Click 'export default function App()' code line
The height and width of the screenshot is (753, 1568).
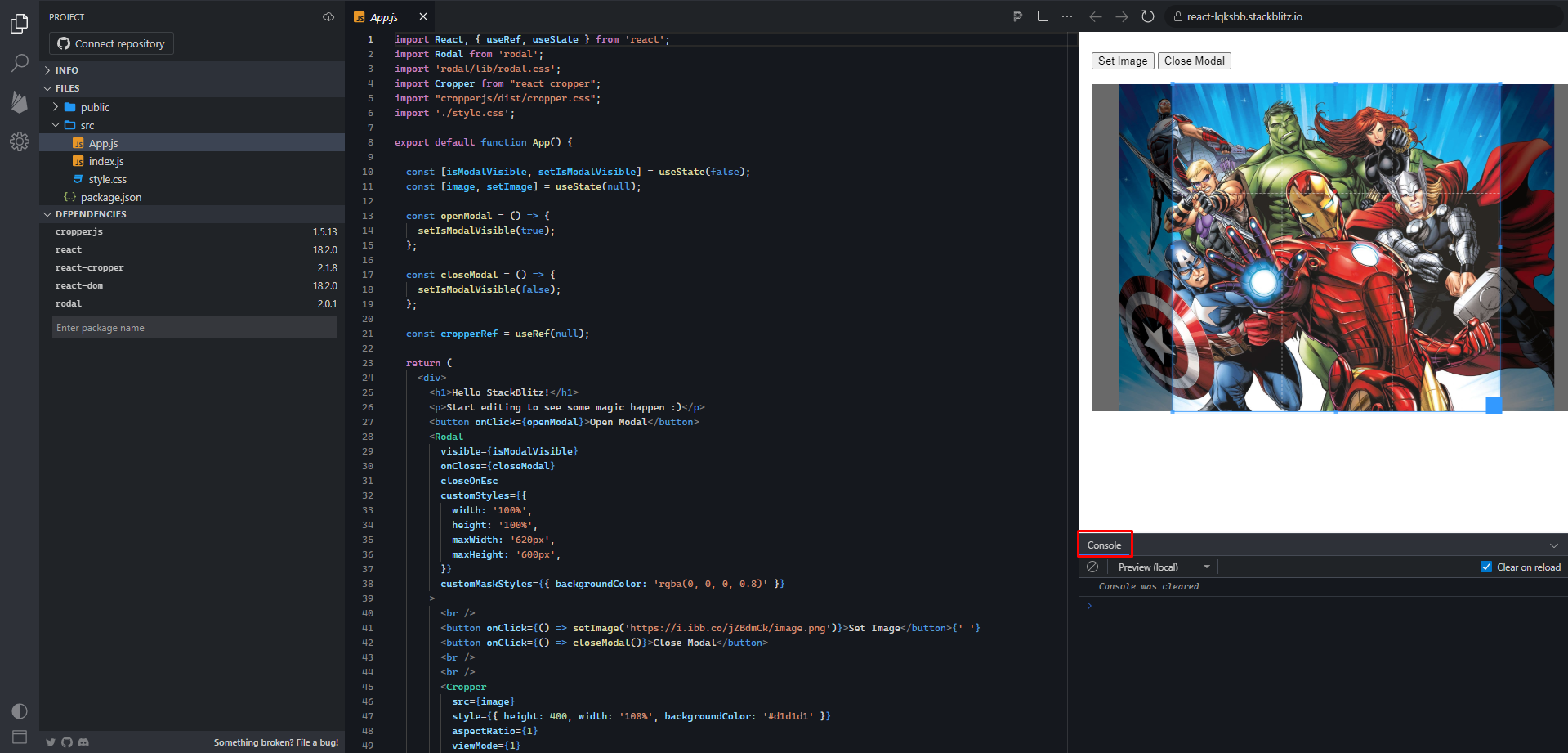484,142
